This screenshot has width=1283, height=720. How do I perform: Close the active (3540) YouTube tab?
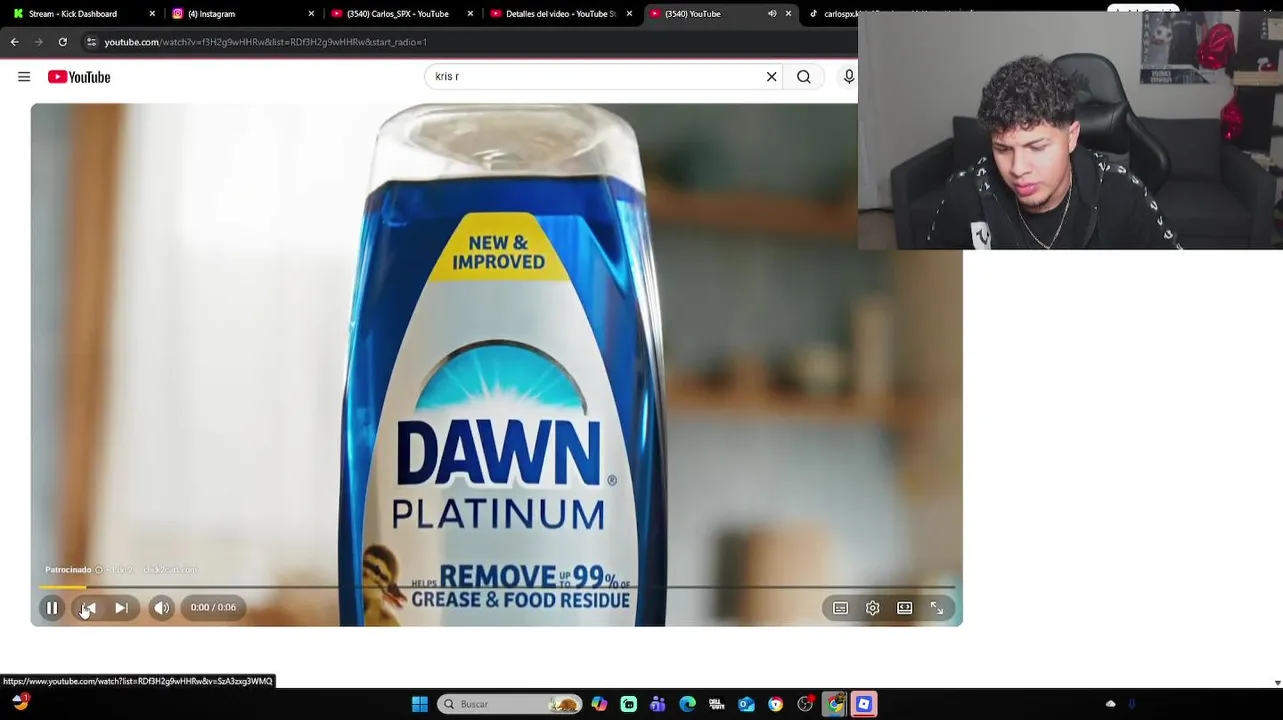tap(788, 14)
